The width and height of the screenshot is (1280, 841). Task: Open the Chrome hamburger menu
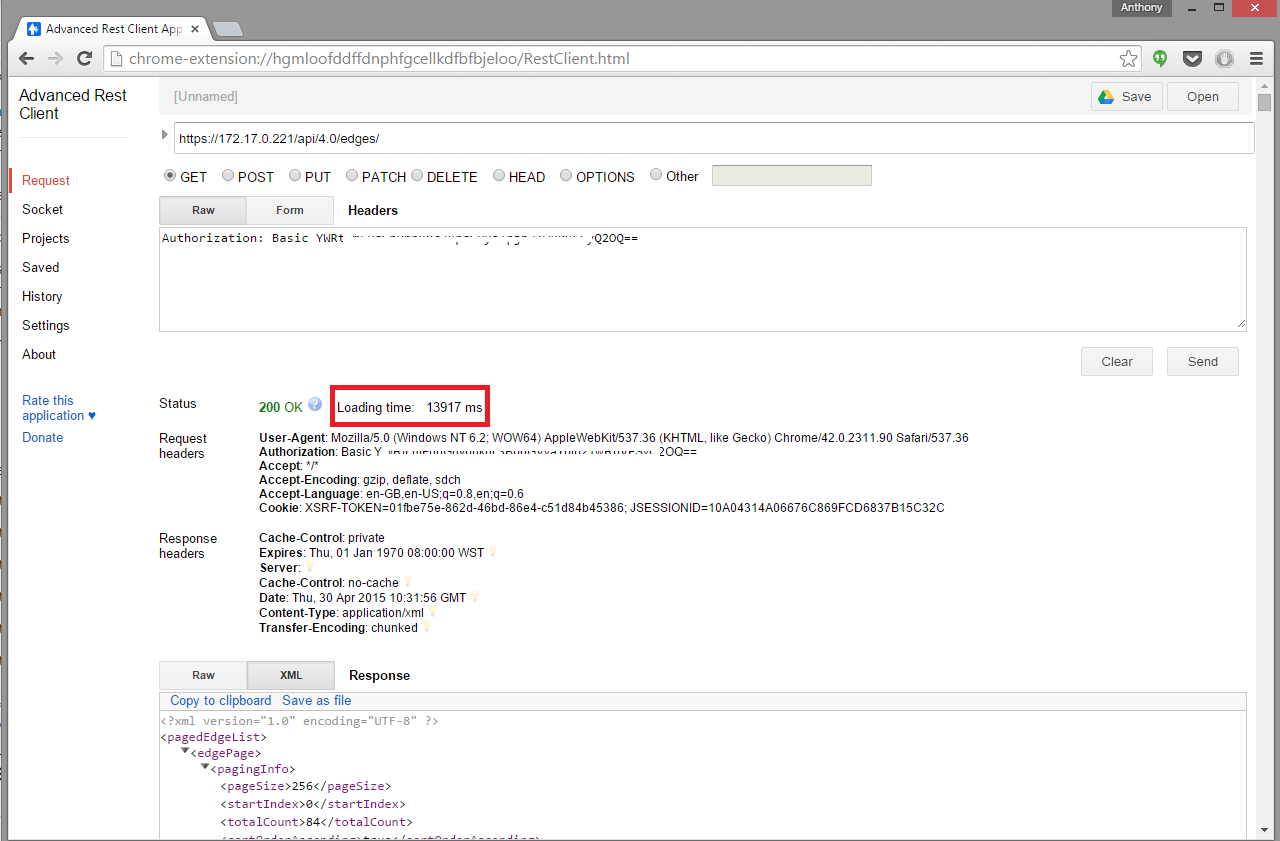tap(1256, 59)
